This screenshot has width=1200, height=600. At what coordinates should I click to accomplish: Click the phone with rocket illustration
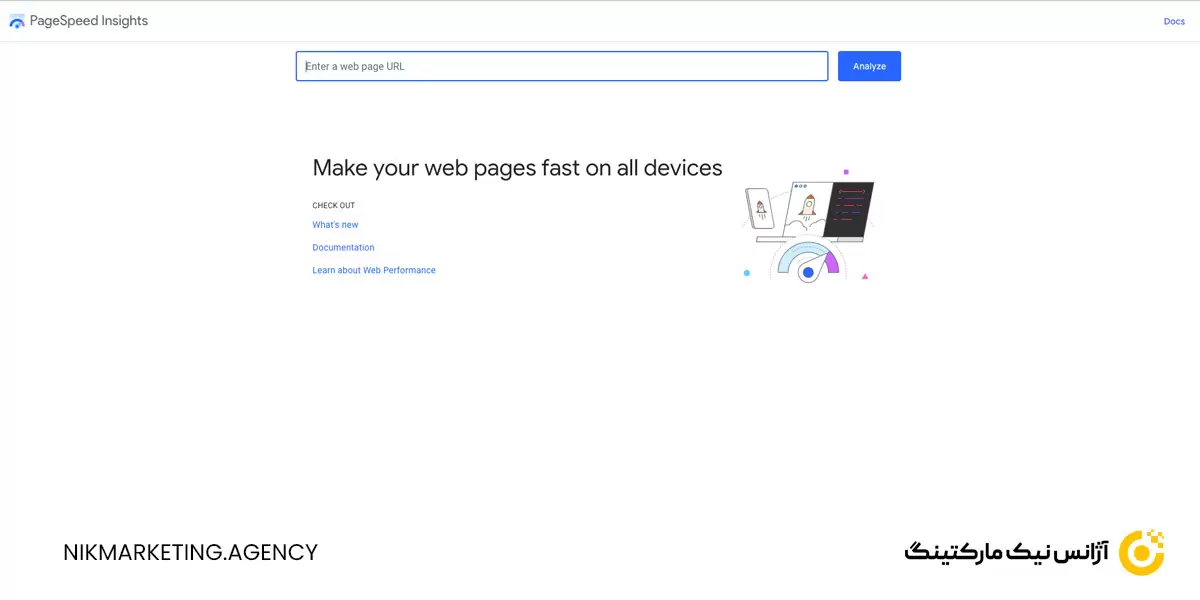[x=761, y=209]
